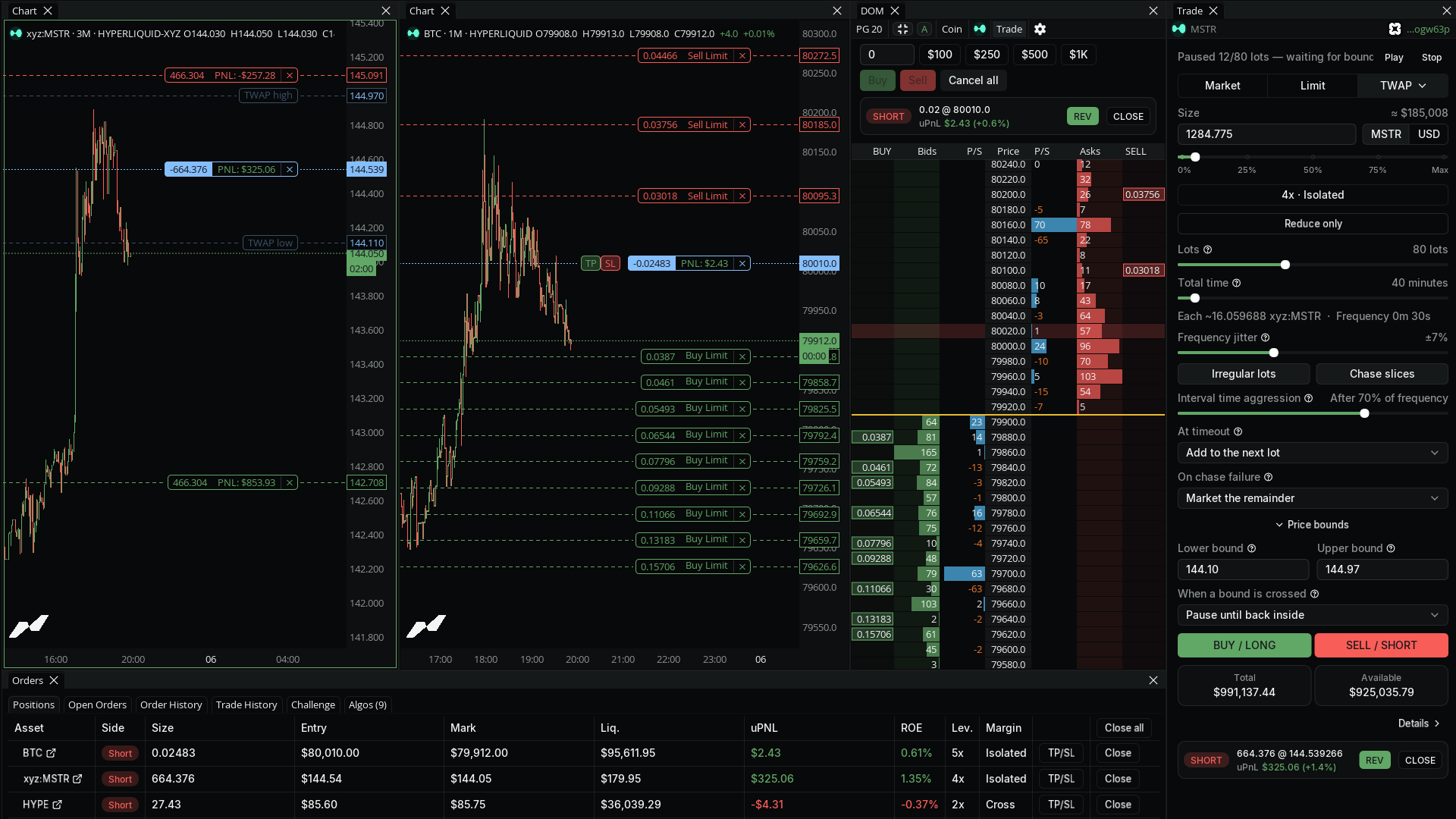Open bound crossed behavior dropdown
Viewport: 1456px width, 819px height.
click(x=1313, y=615)
